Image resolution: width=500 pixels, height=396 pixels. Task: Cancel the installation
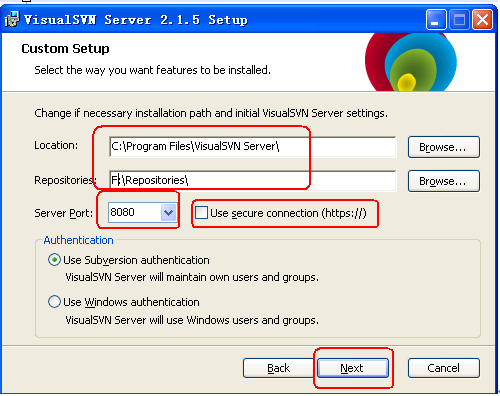click(444, 368)
